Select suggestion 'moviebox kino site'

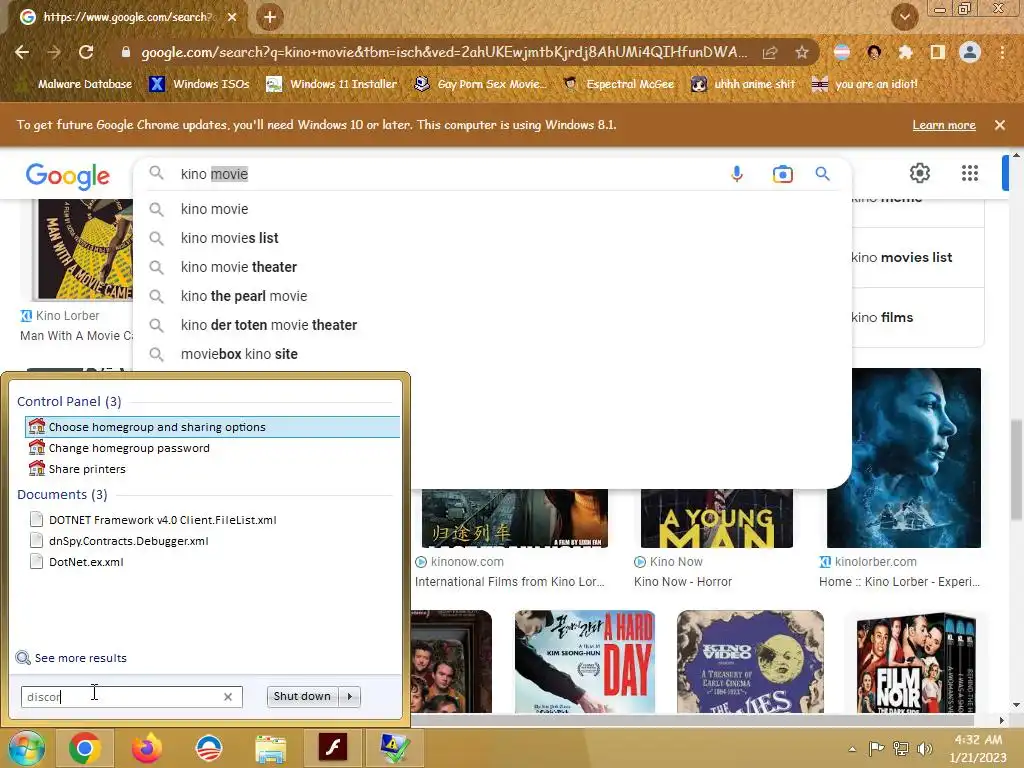coord(492,354)
